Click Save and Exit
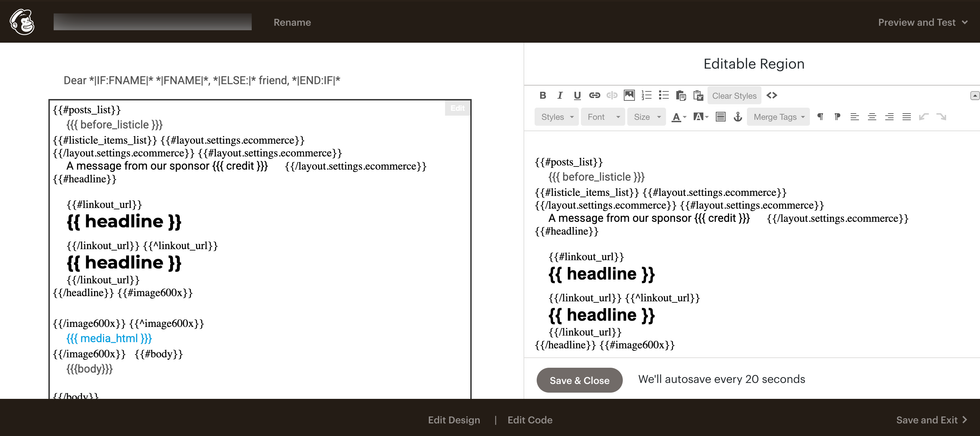 [x=931, y=420]
